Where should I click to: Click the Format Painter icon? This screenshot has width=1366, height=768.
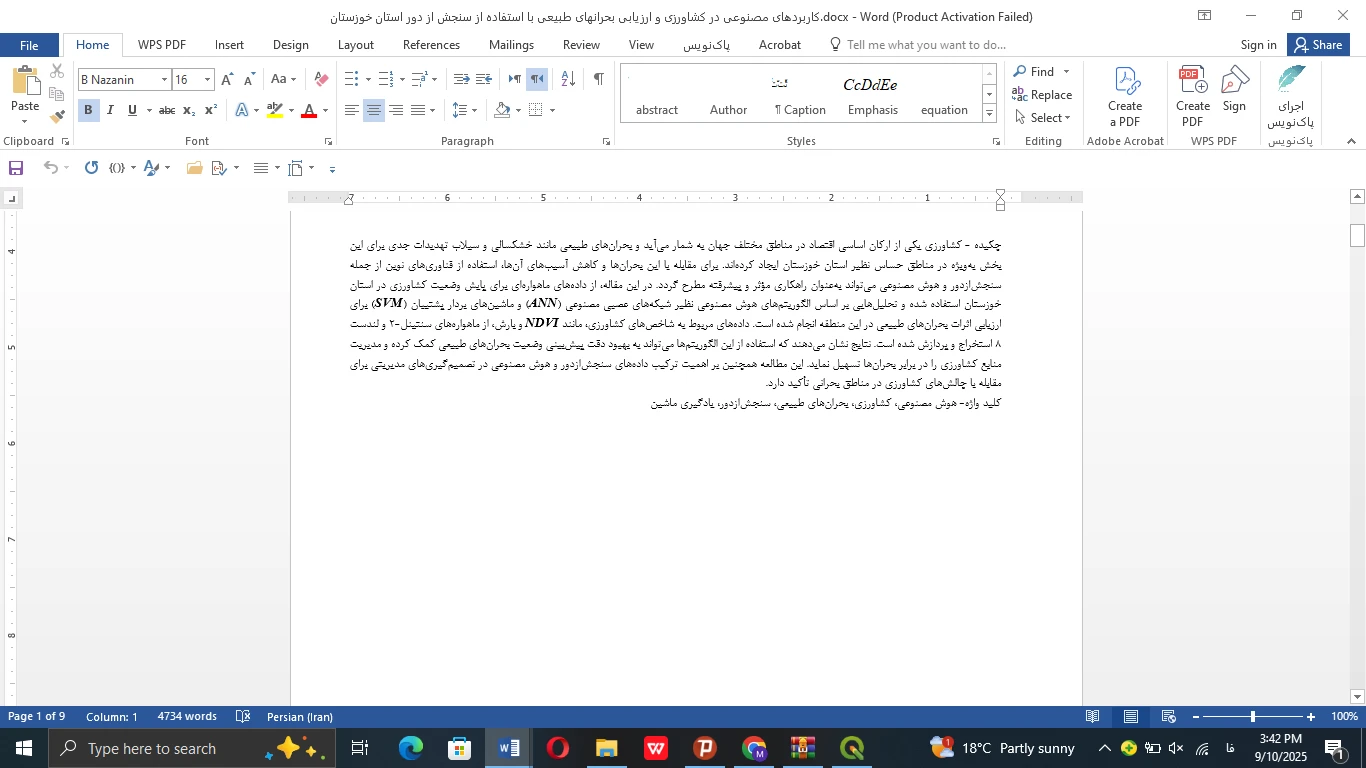(57, 116)
